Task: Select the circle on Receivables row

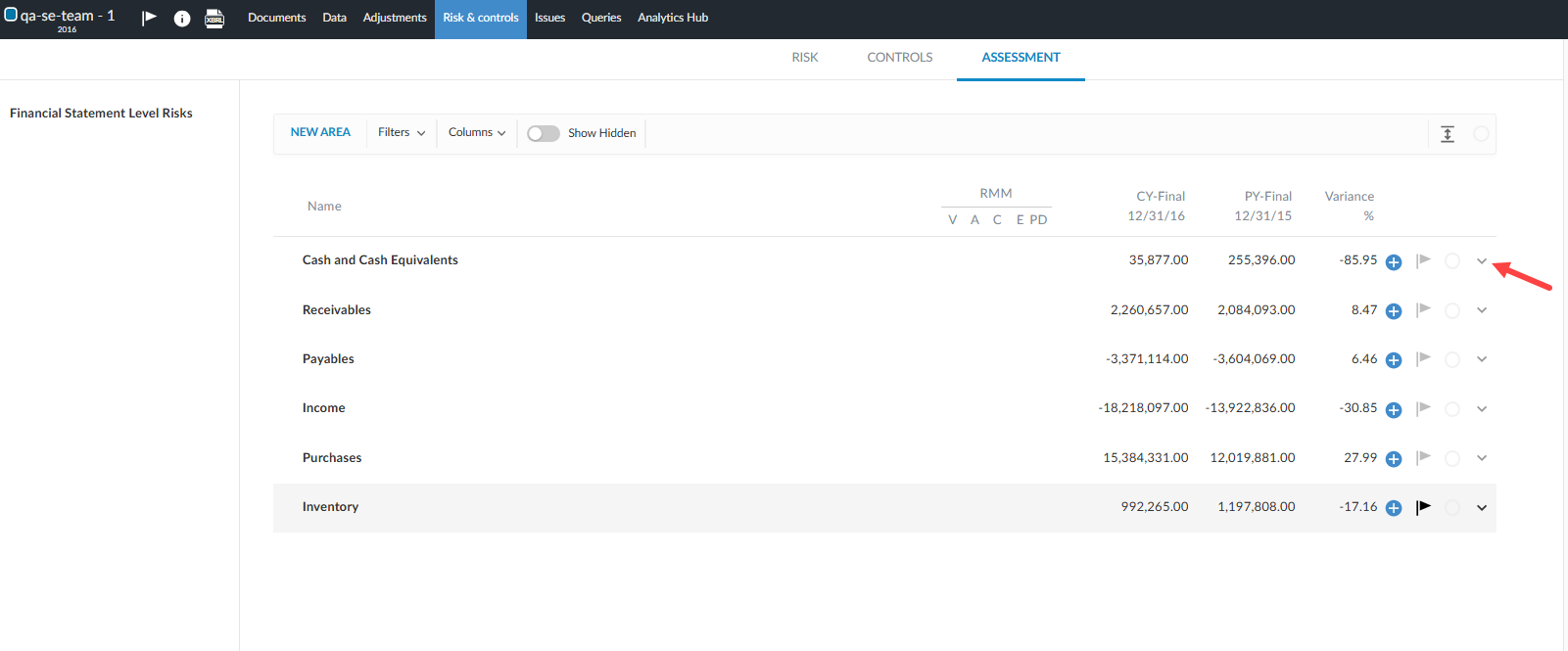Action: 1452,310
